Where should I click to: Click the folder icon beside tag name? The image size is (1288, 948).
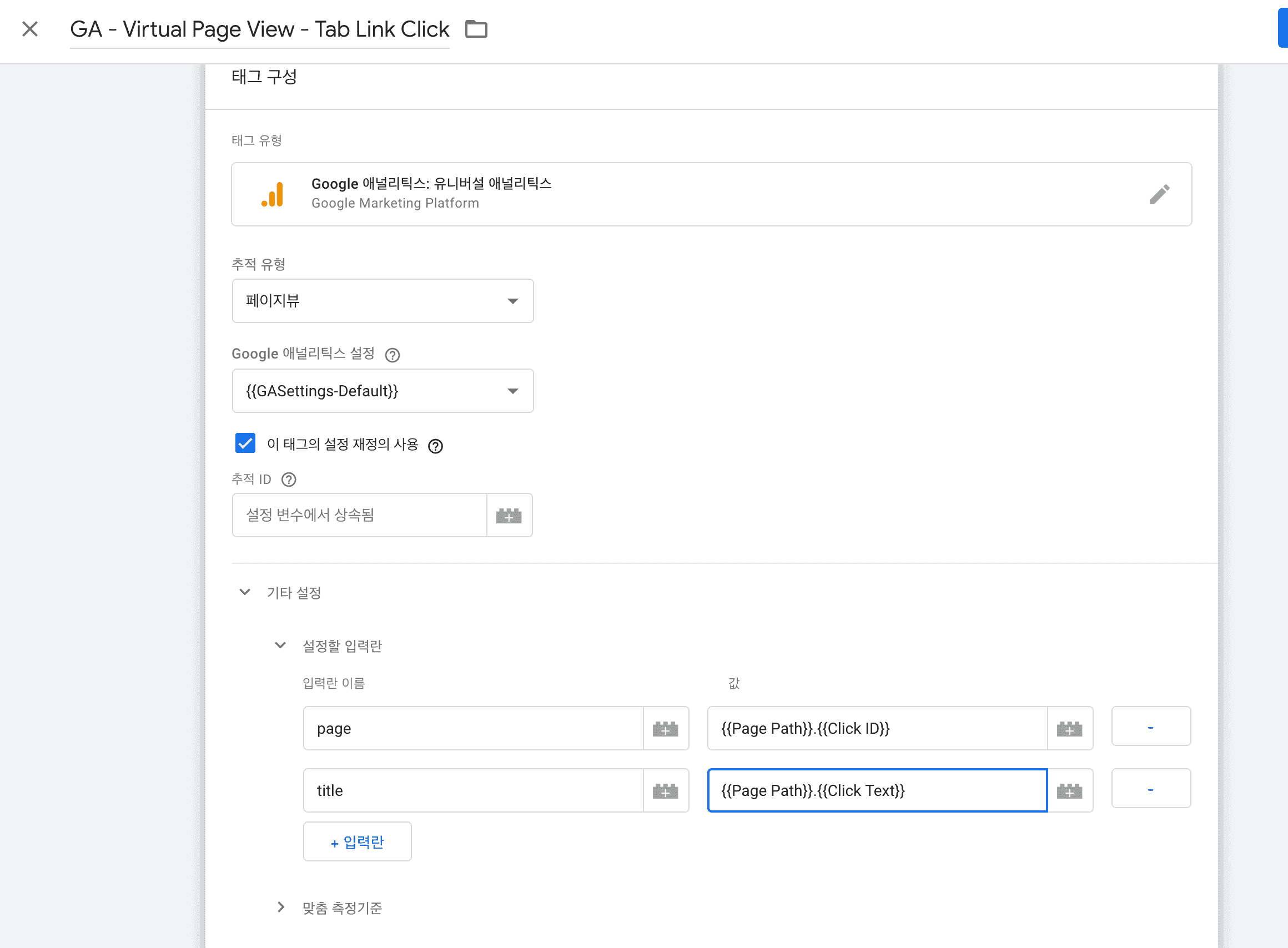[x=476, y=29]
